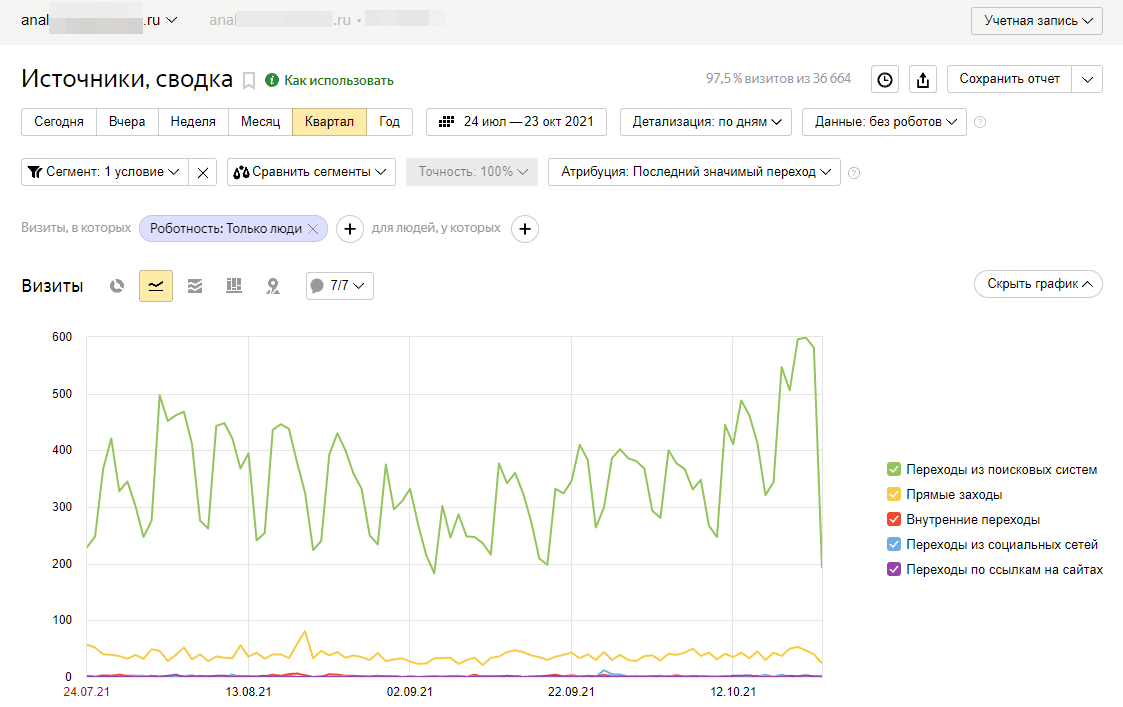1123x707 pixels.
Task: Uncheck 'Переходы из социальных сетей' series
Action: 894,545
